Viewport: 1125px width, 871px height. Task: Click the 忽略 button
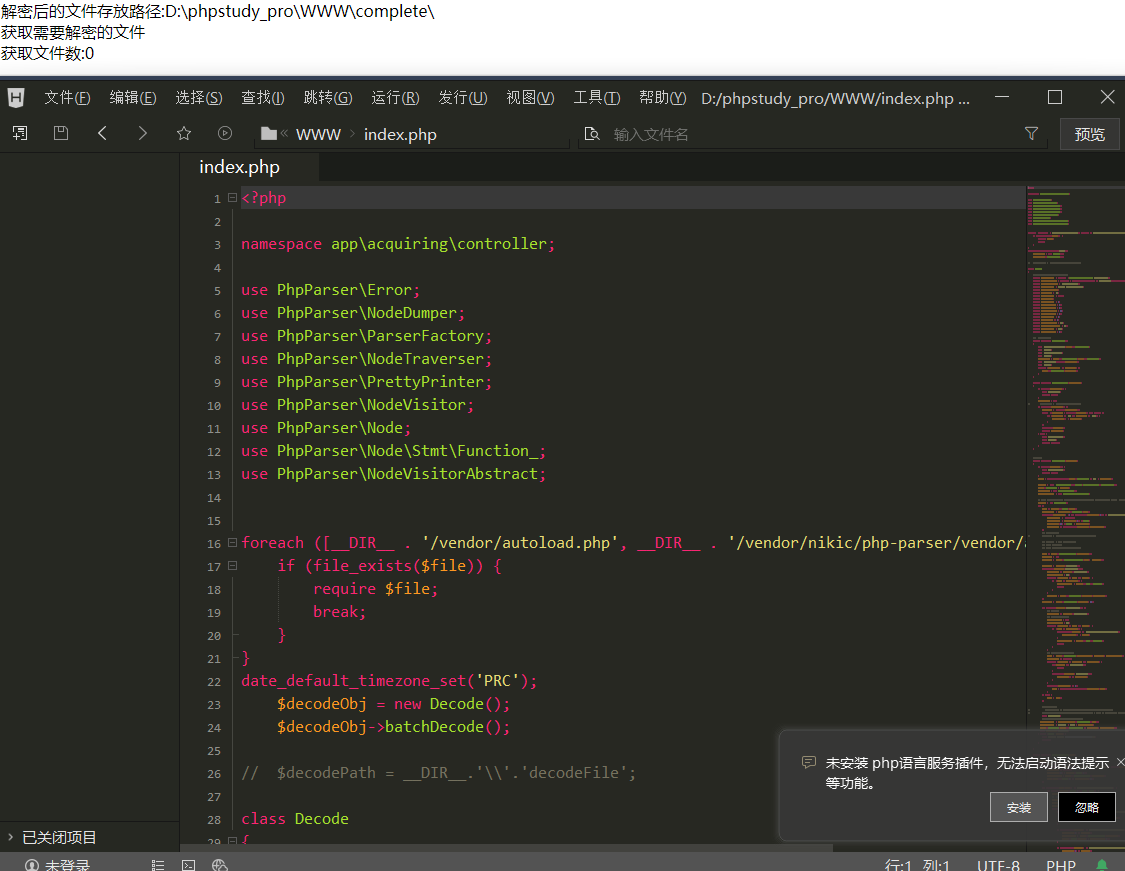[1087, 807]
